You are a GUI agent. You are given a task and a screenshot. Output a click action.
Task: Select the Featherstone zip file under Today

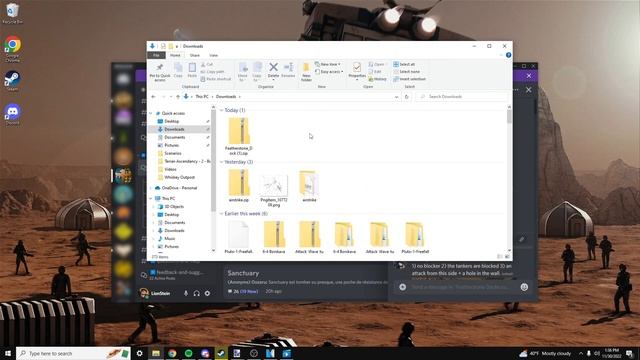coord(239,136)
